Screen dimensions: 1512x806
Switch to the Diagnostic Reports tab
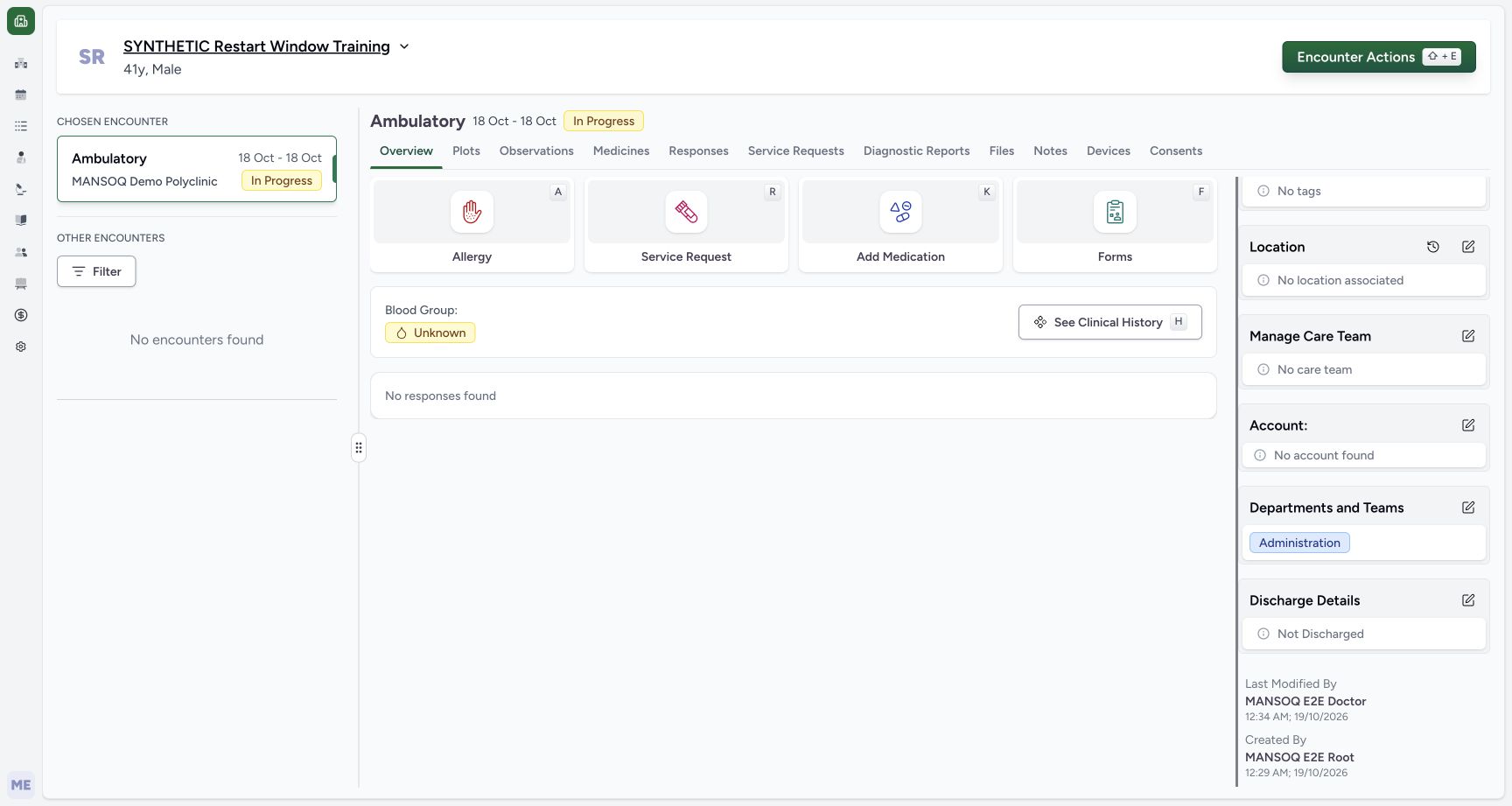[x=916, y=151]
